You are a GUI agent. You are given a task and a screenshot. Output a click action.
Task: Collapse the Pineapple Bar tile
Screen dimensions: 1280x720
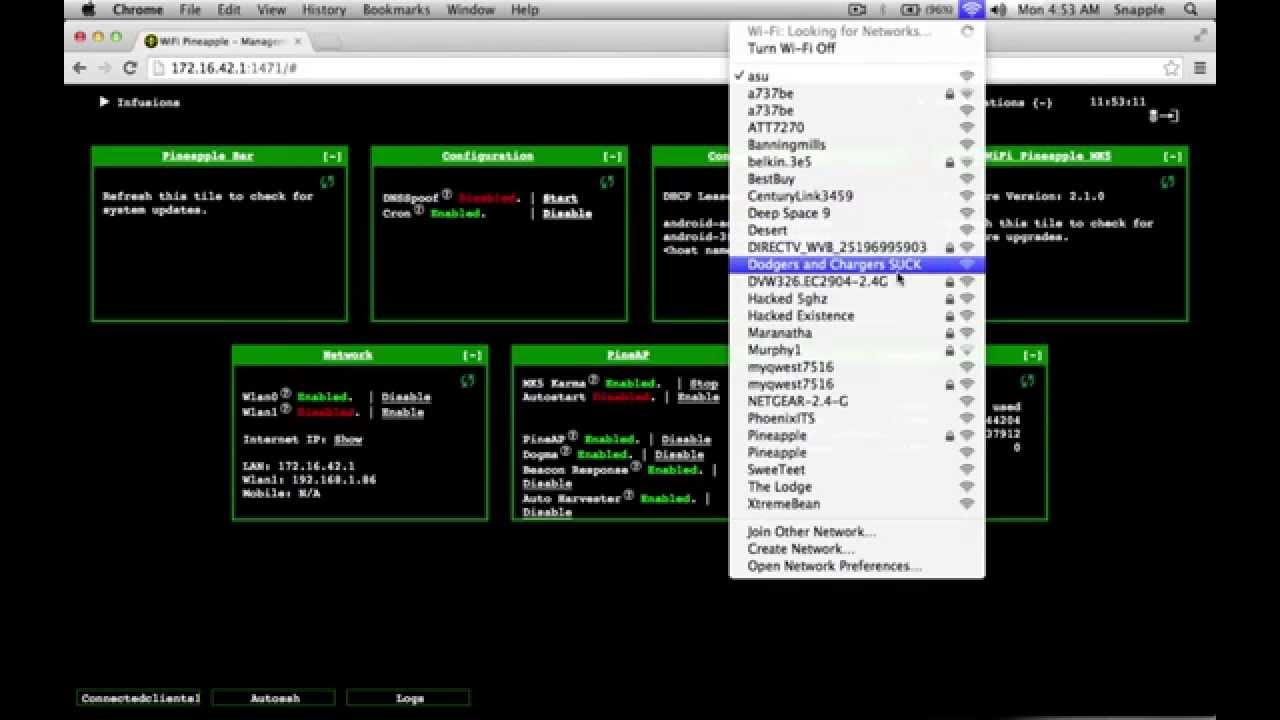pyautogui.click(x=332, y=157)
